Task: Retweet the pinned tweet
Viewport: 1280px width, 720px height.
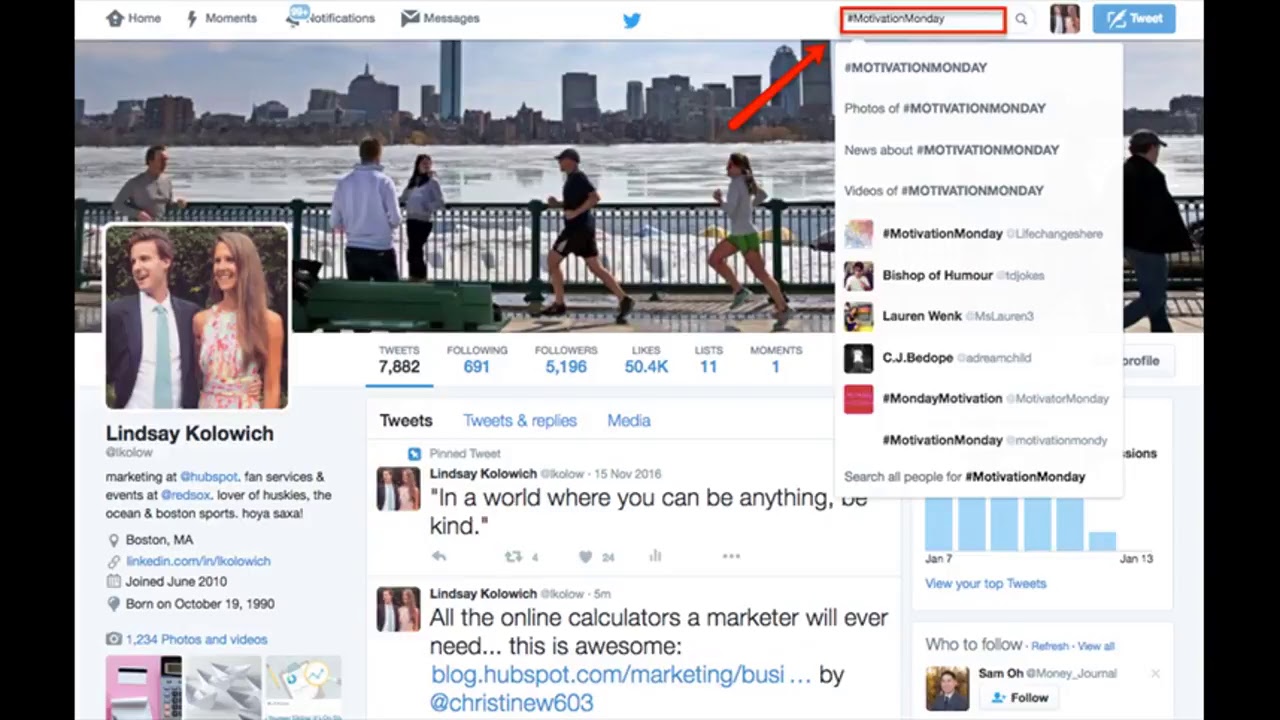Action: pyautogui.click(x=513, y=557)
